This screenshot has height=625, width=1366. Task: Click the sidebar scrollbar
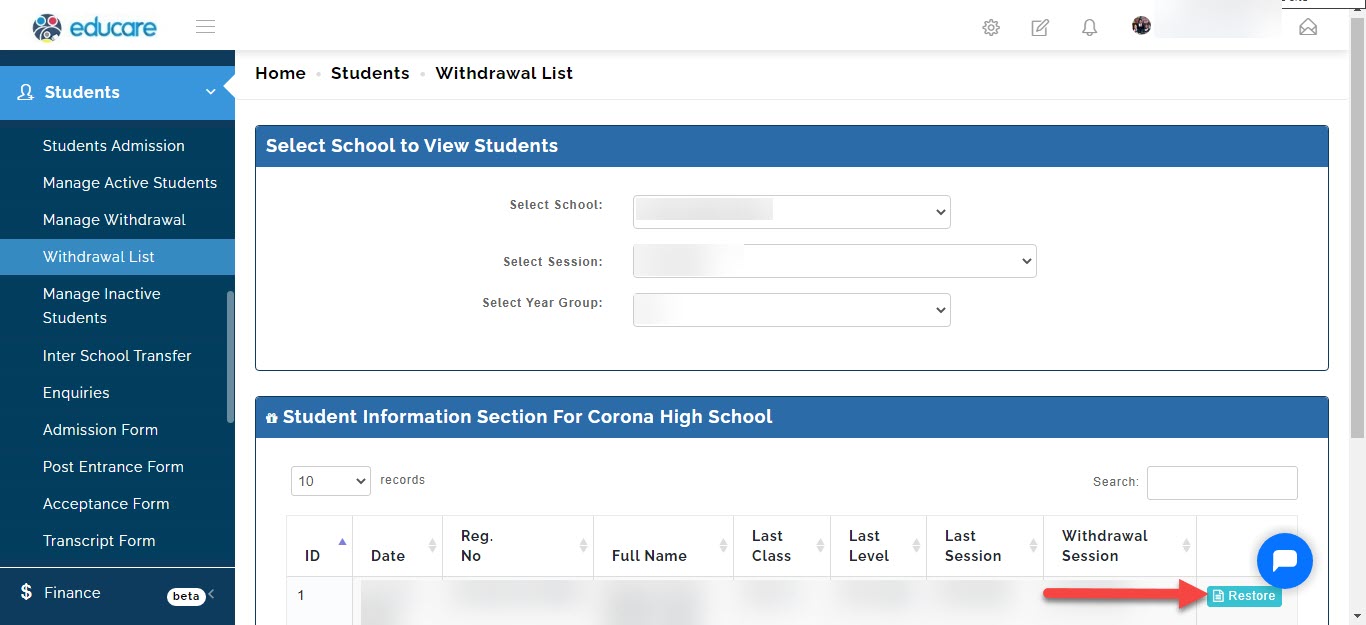[x=230, y=357]
